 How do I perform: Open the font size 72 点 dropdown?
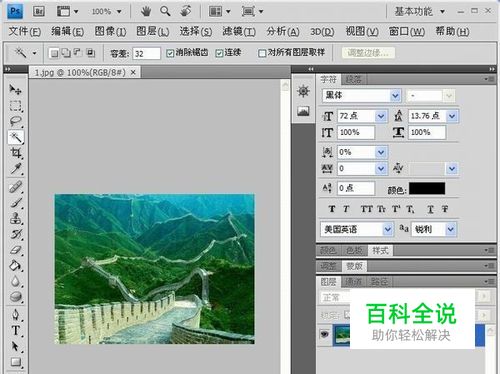tap(381, 116)
